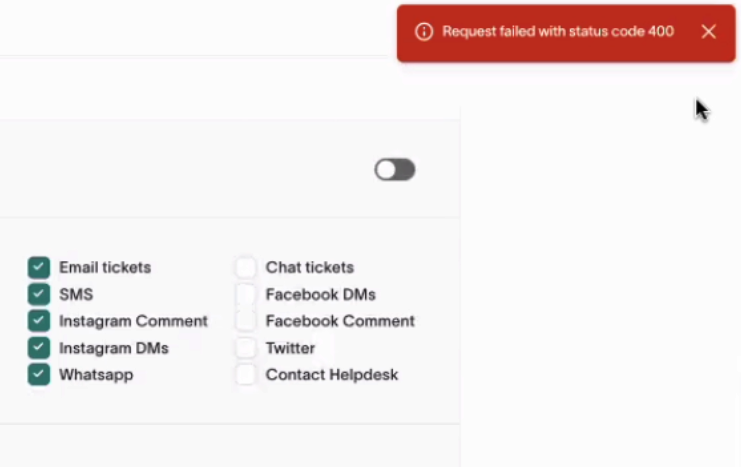741x467 pixels.
Task: Uncheck the Instagram DMs checkbox
Action: click(39, 348)
